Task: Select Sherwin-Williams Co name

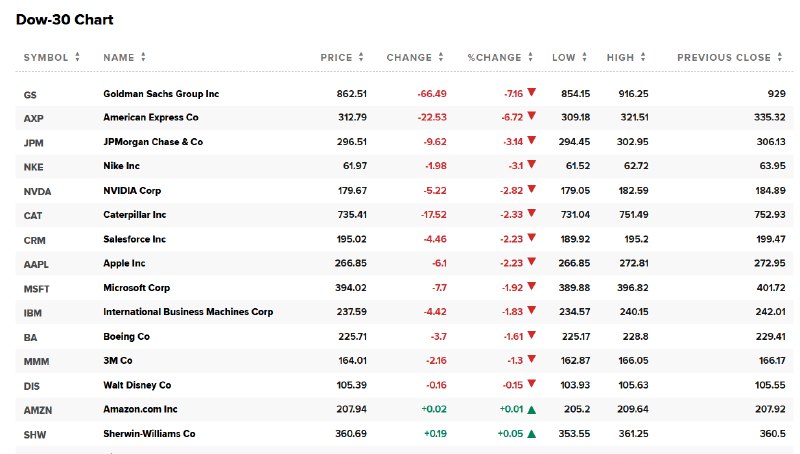Action: pyautogui.click(x=149, y=434)
